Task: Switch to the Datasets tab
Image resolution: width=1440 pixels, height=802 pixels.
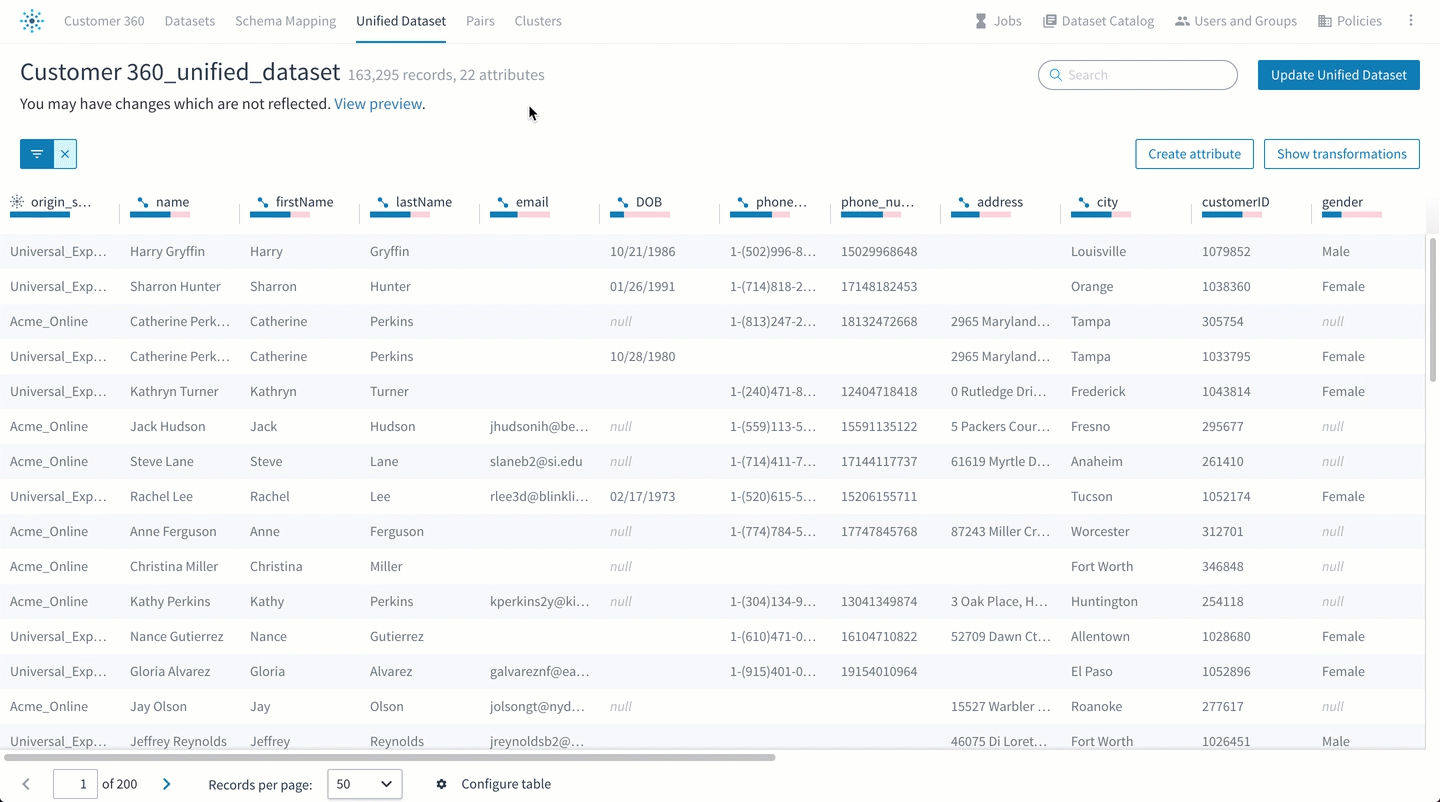Action: pos(190,21)
